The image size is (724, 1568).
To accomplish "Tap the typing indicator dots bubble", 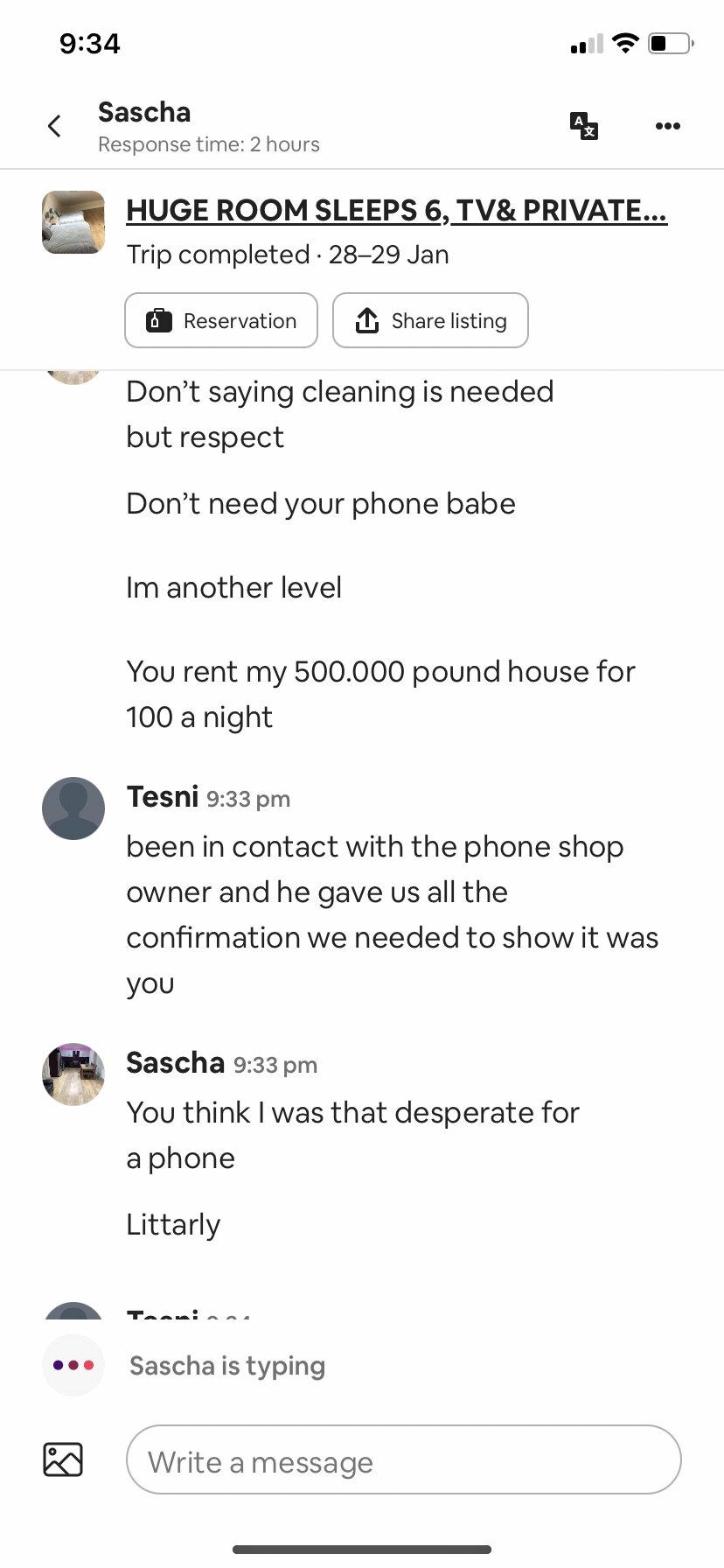I will [73, 1365].
